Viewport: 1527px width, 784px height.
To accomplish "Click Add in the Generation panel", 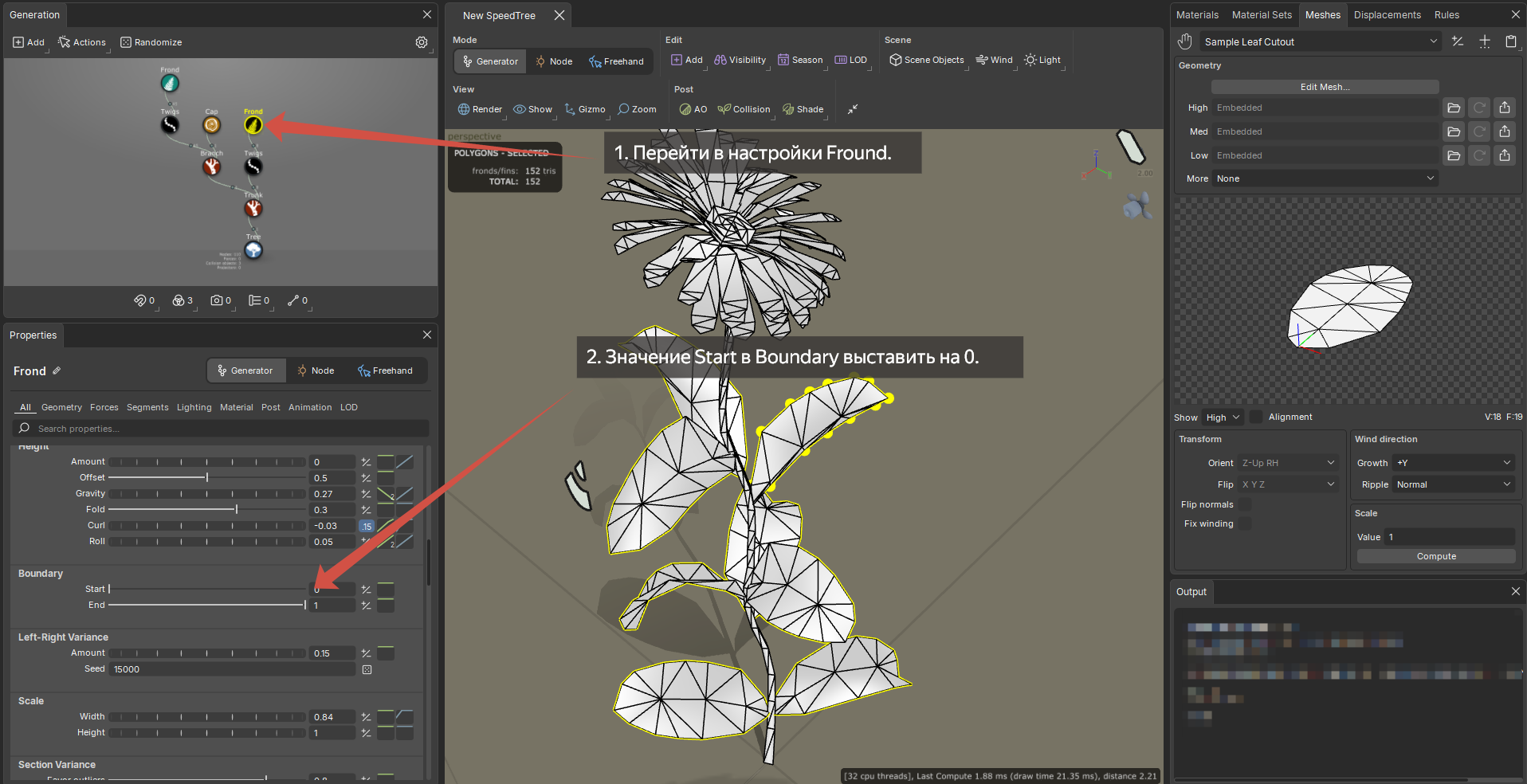I will (x=29, y=42).
